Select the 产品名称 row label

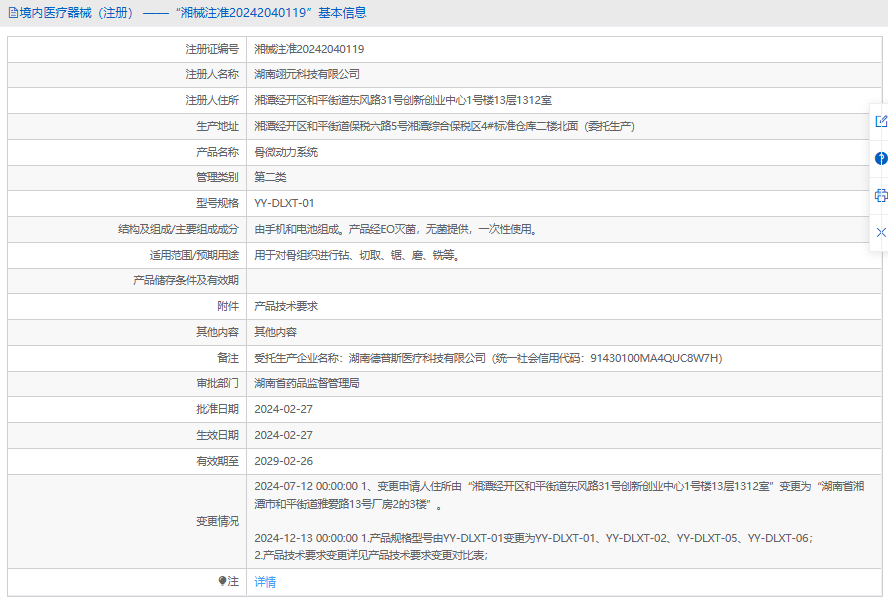pyautogui.click(x=217, y=152)
